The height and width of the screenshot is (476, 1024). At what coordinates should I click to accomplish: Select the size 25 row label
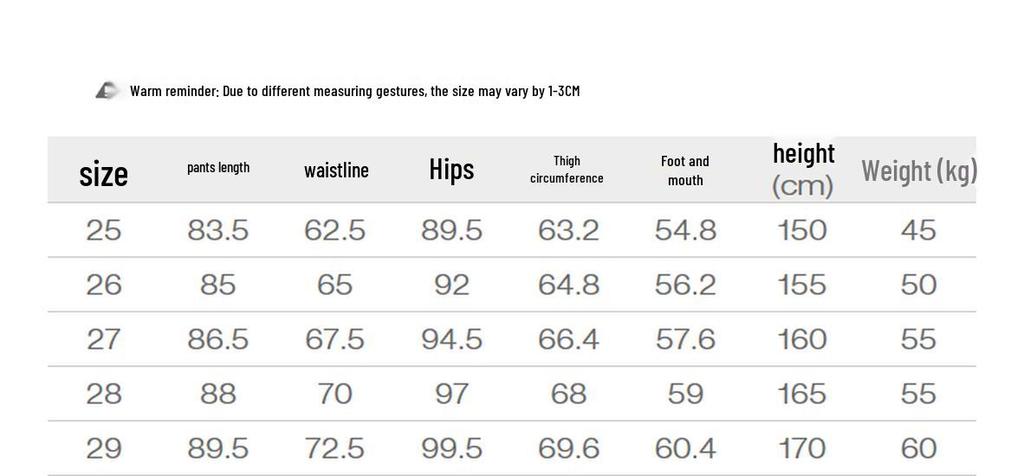pos(104,231)
